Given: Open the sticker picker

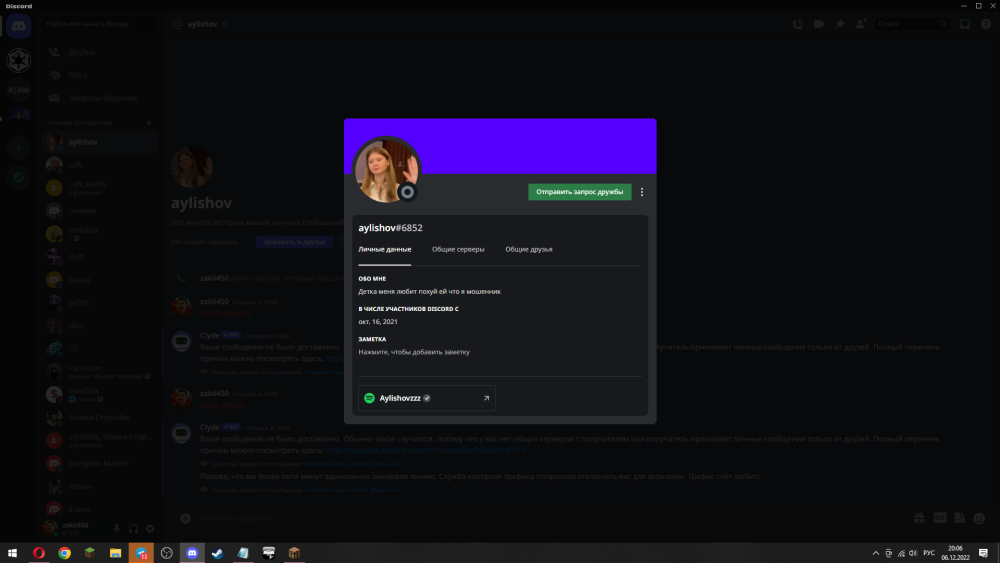Looking at the screenshot, I should (x=960, y=518).
